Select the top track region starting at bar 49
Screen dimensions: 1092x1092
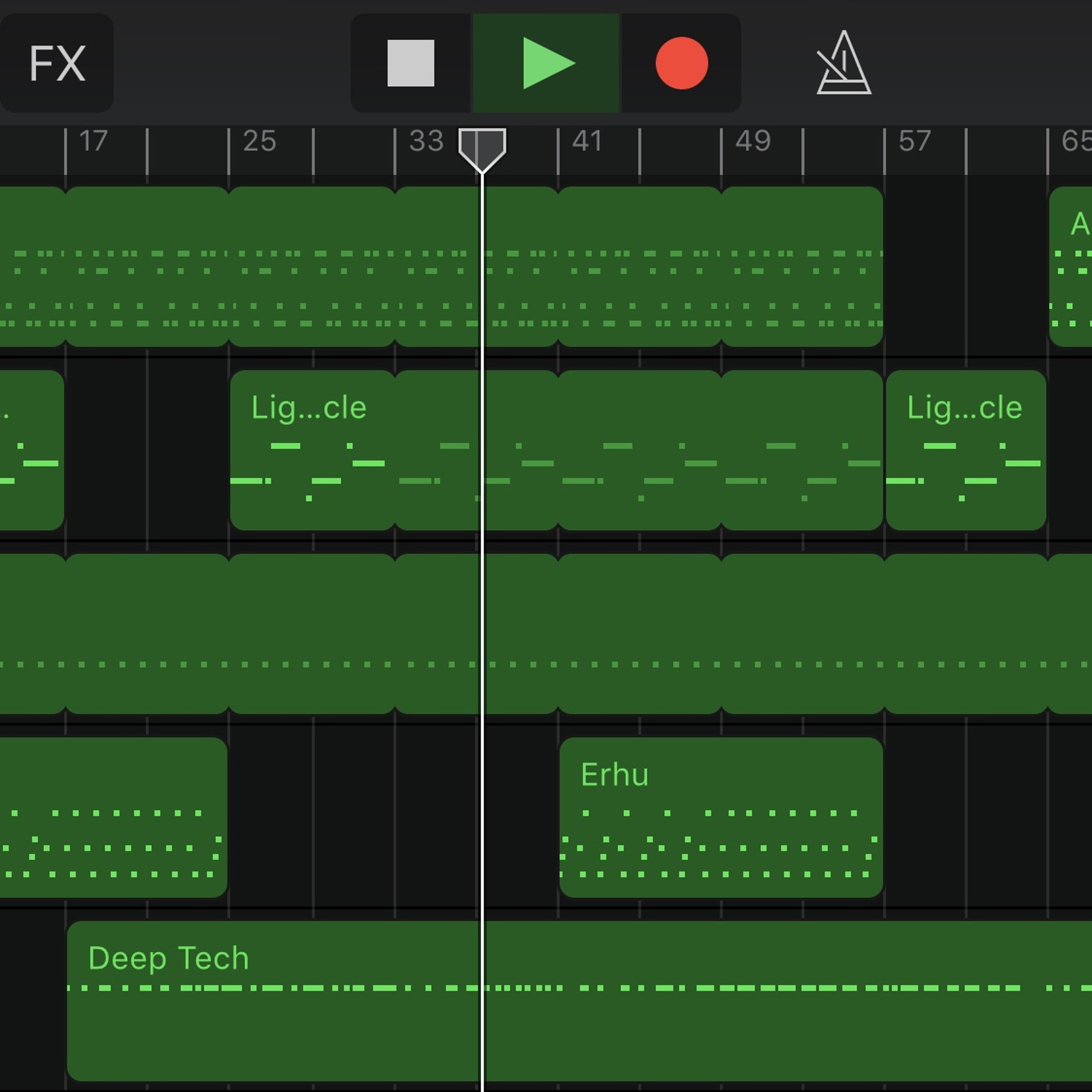pos(802,266)
